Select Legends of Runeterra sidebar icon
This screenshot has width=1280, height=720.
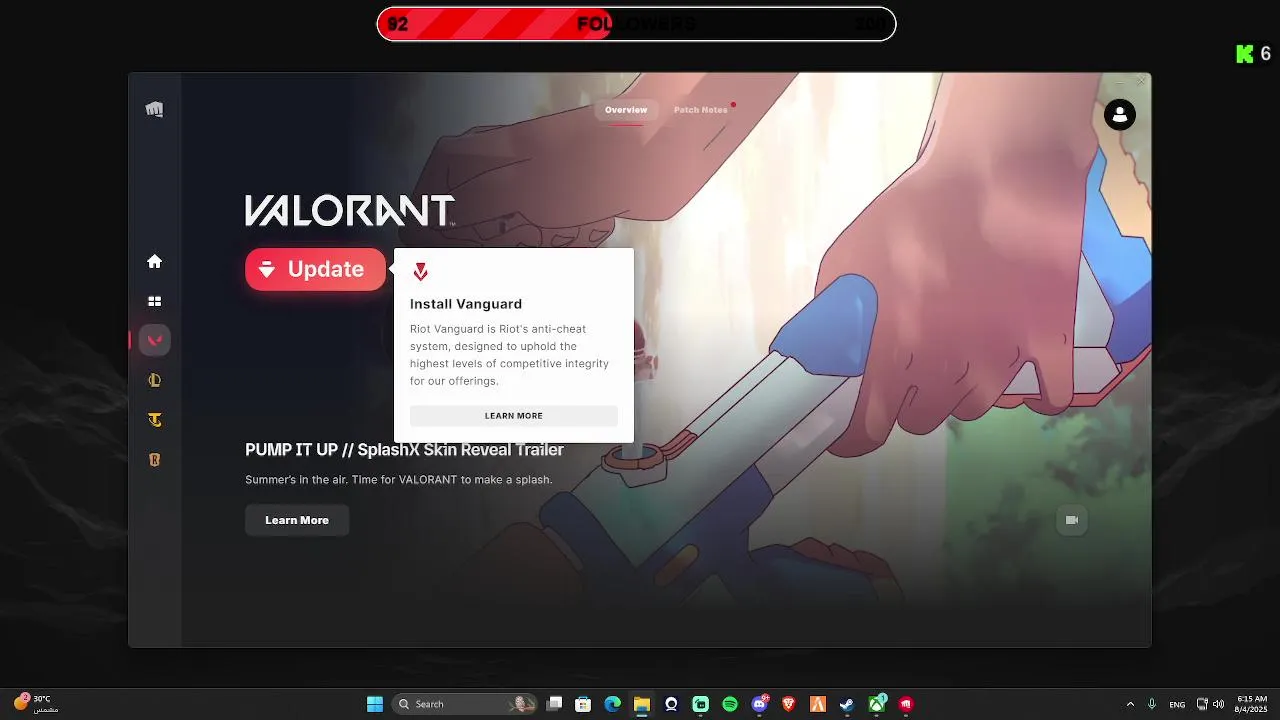(154, 460)
